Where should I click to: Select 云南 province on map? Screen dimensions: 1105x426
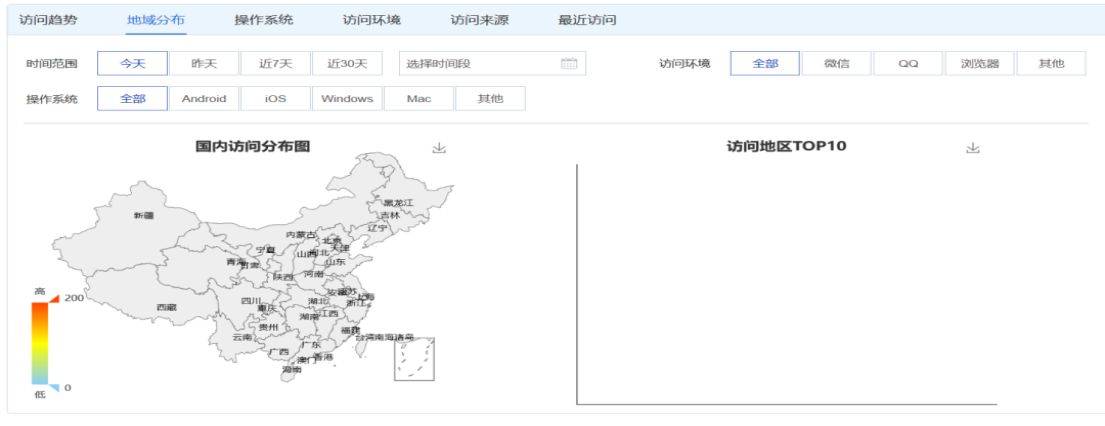pos(242,337)
